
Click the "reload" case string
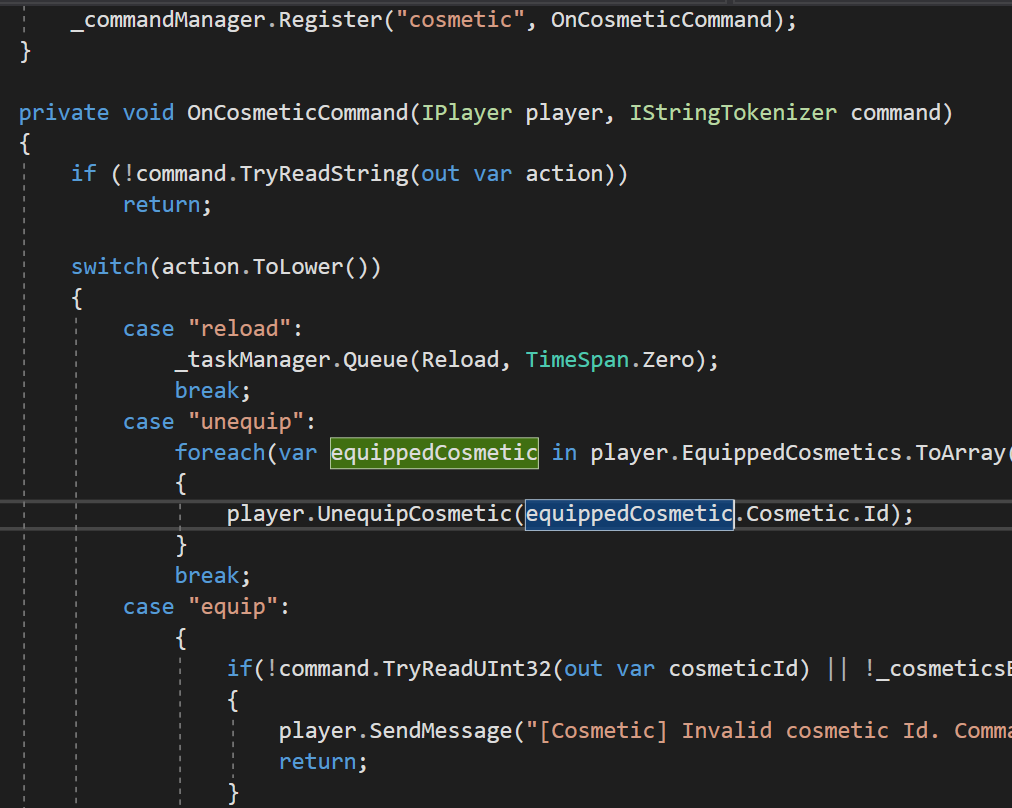click(x=239, y=329)
